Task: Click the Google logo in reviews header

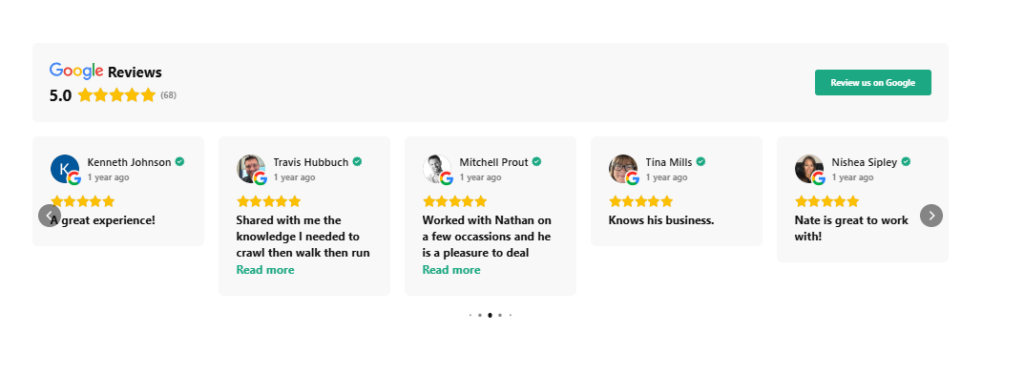Action: click(x=76, y=71)
